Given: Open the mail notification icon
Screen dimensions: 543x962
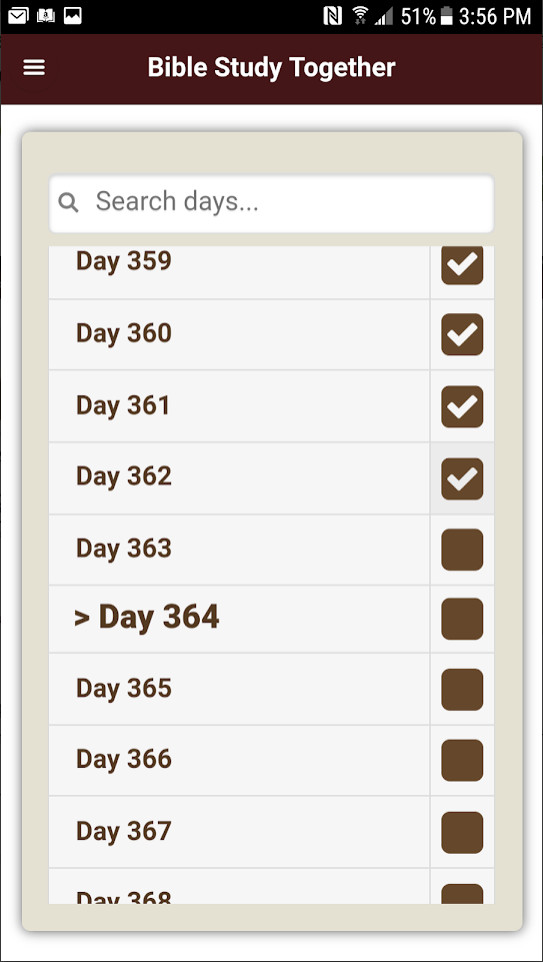Looking at the screenshot, I should 18,17.
